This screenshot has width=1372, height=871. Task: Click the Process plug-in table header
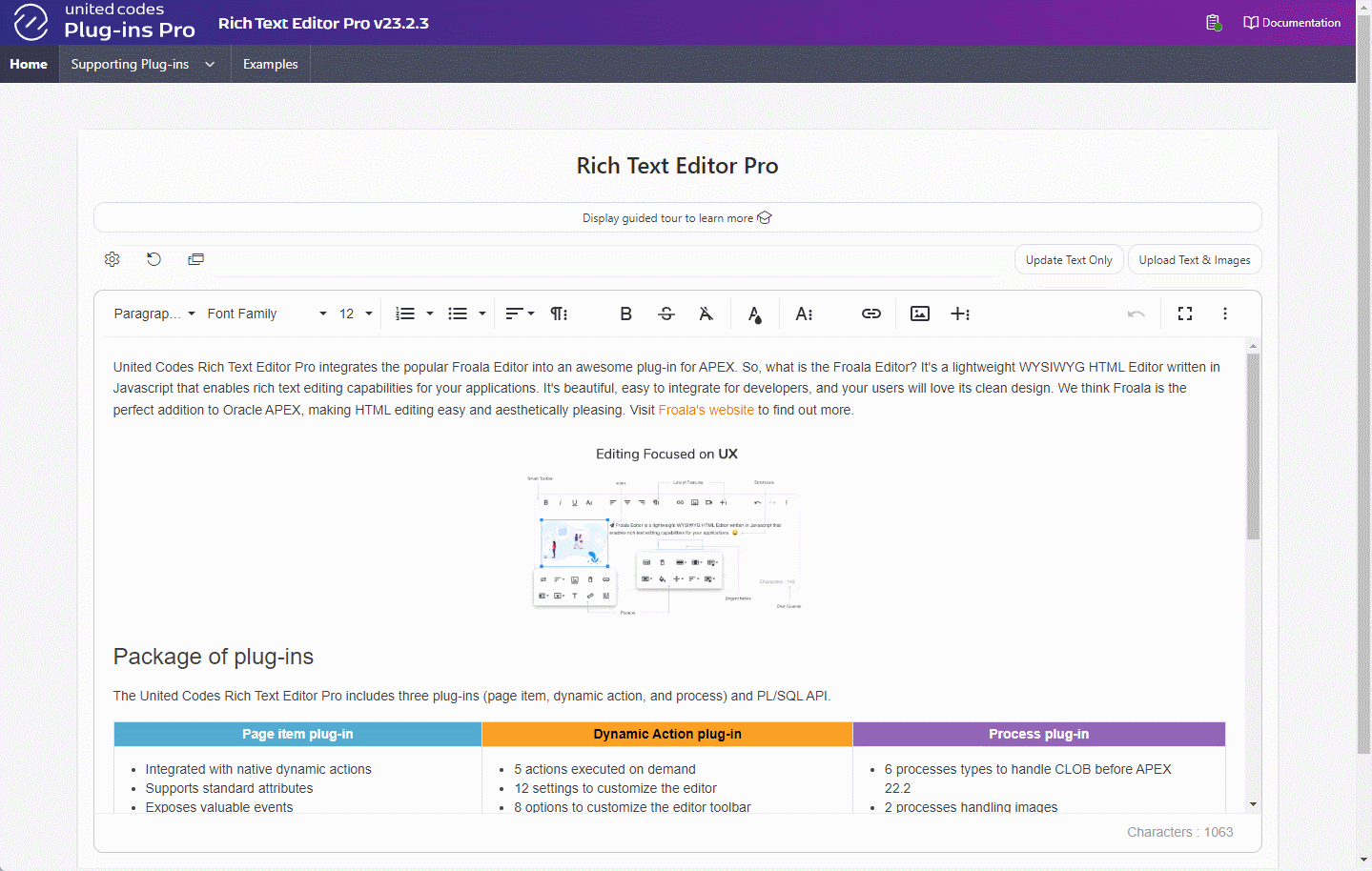coord(1039,734)
